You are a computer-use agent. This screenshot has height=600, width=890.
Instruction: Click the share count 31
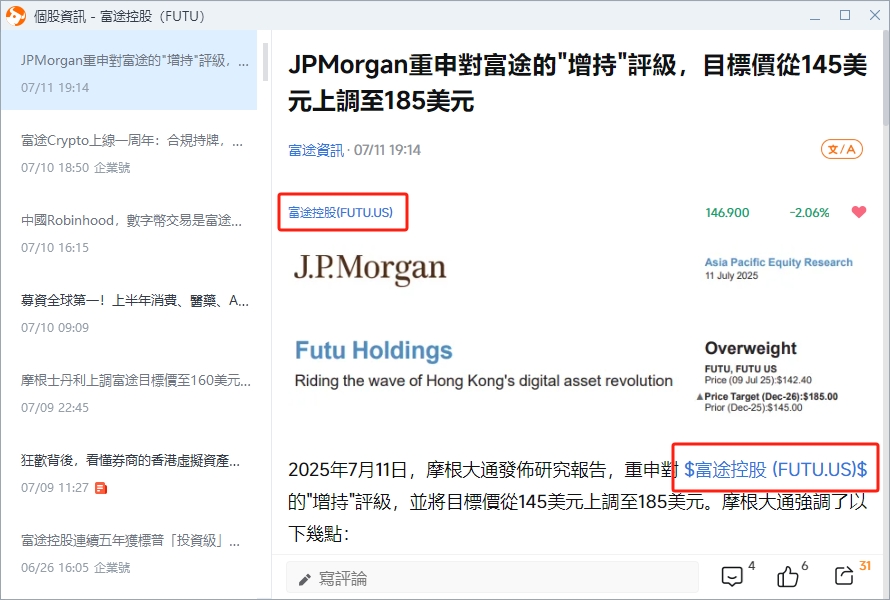[865, 565]
